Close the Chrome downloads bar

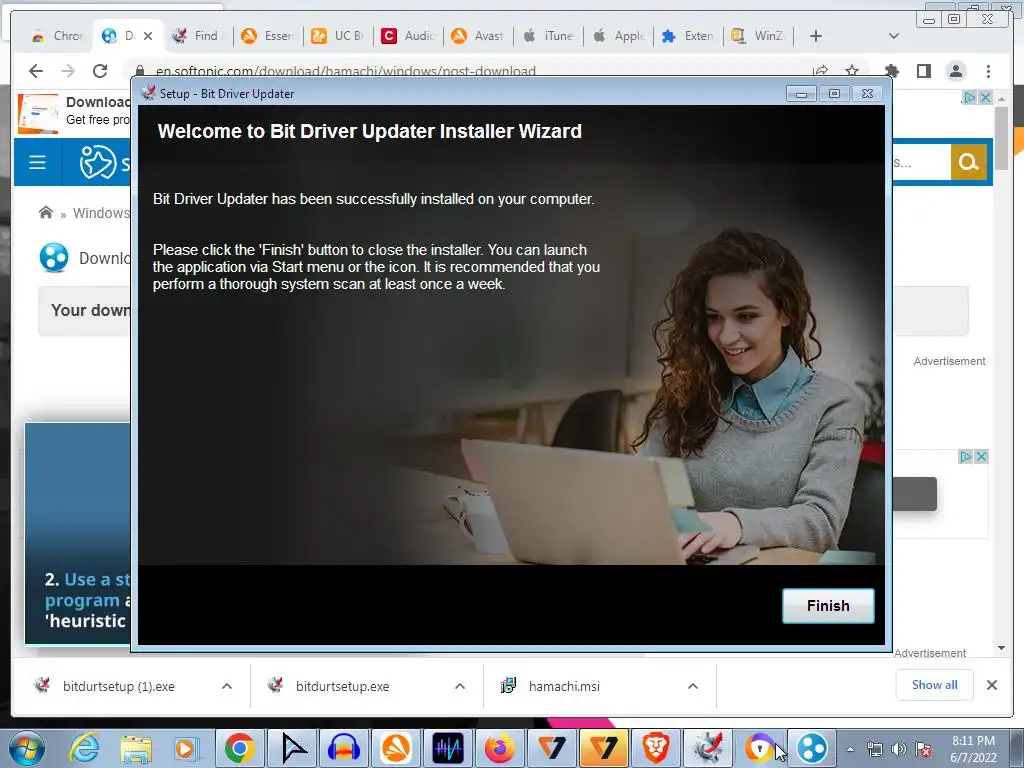point(991,685)
